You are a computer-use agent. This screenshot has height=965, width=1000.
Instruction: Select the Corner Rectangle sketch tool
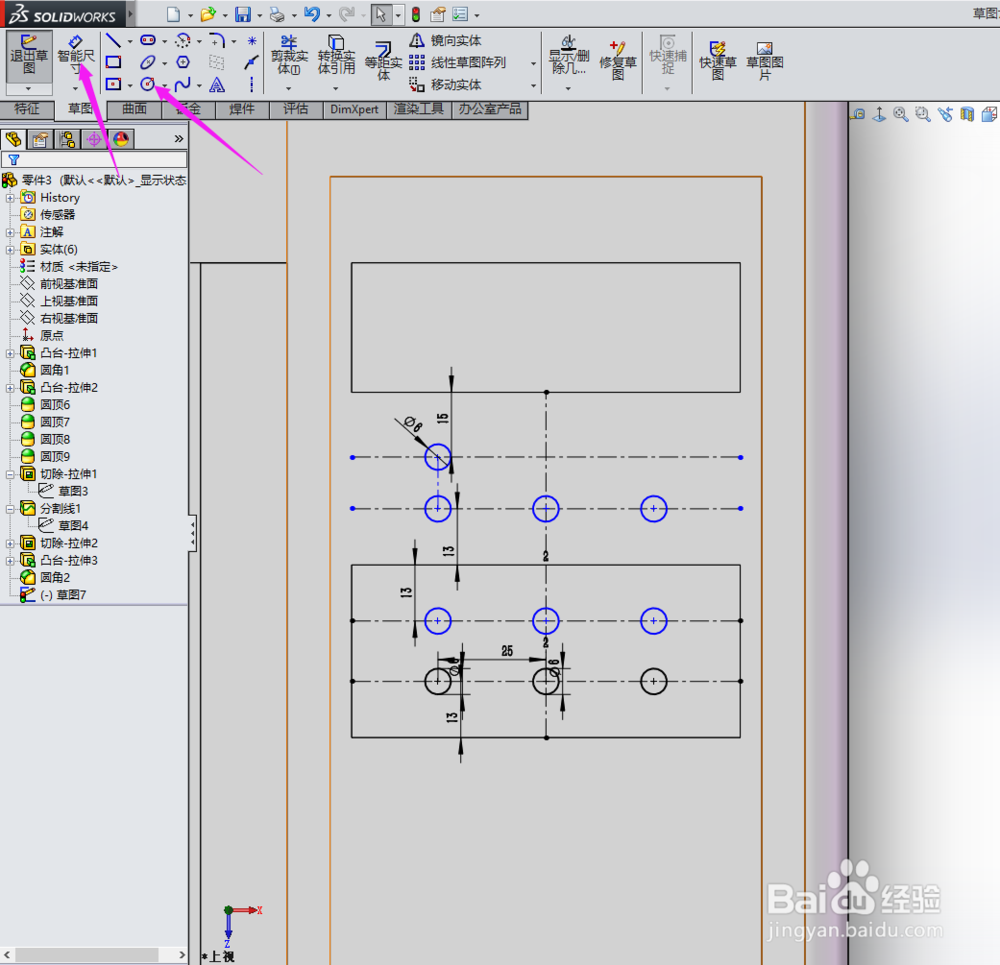click(x=114, y=62)
